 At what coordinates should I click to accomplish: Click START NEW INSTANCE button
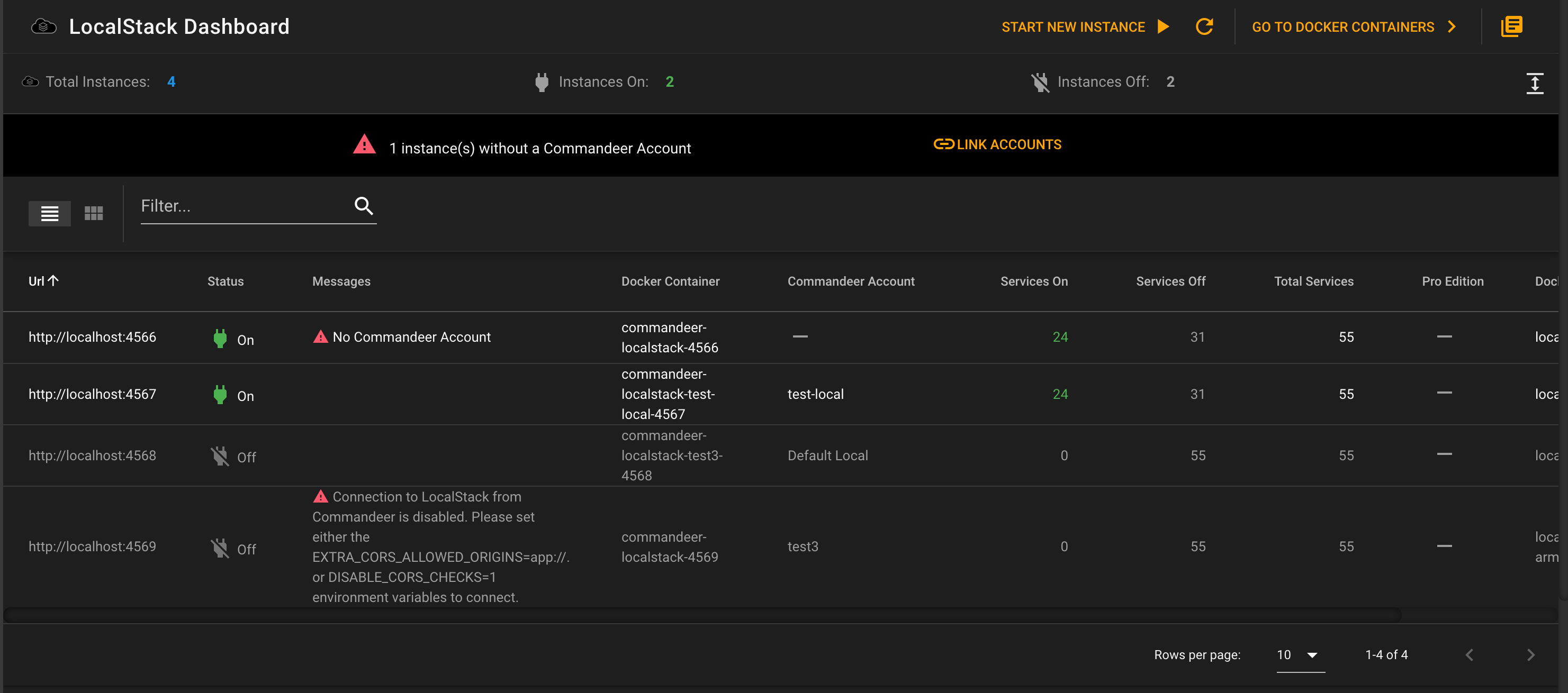point(1086,27)
